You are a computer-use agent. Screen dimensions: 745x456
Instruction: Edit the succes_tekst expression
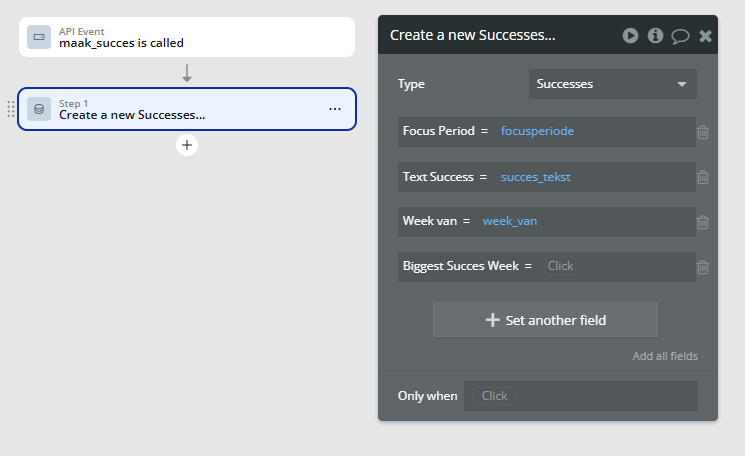[x=535, y=177]
